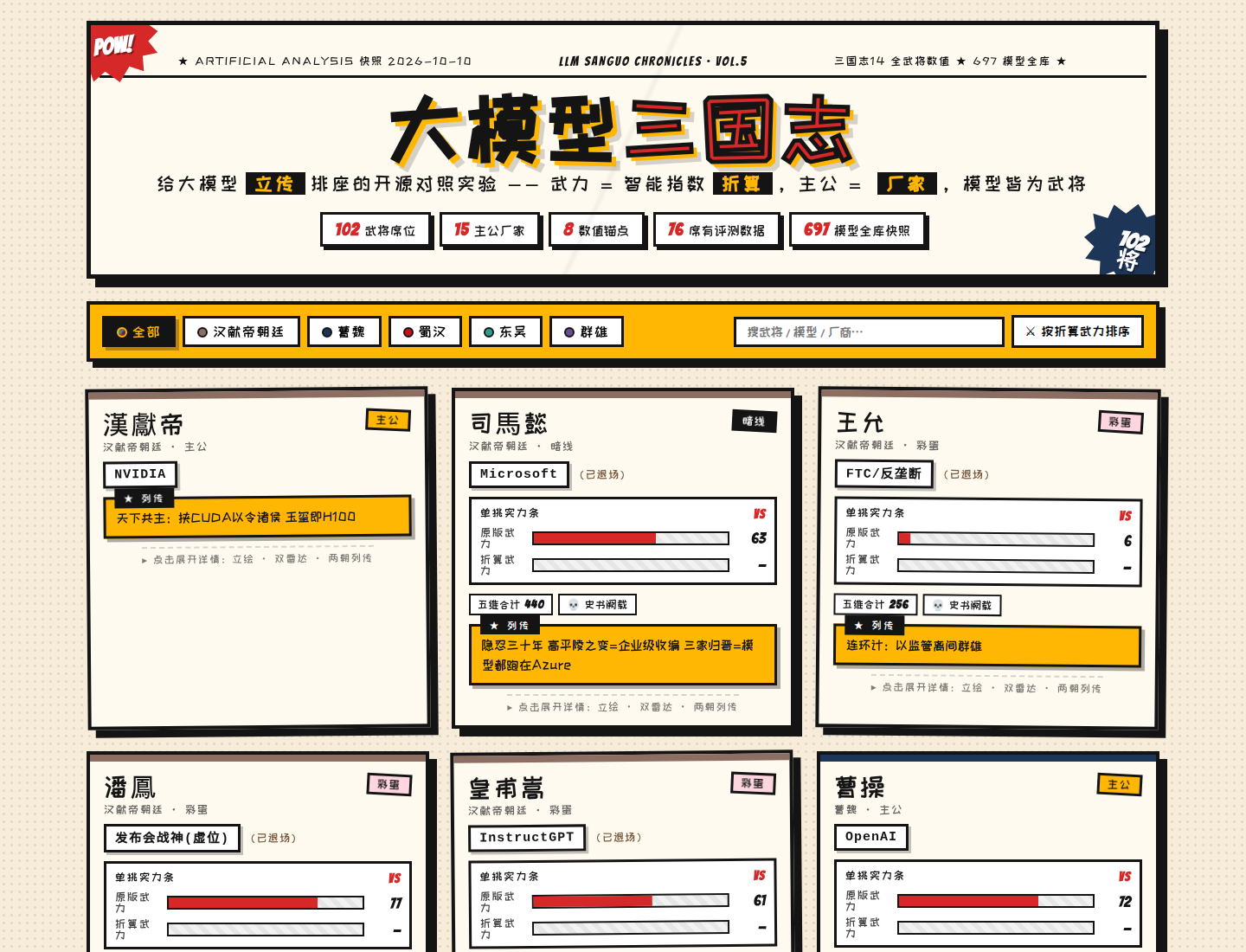Click the 厂家 highlighted word in subtitle

pos(907,183)
